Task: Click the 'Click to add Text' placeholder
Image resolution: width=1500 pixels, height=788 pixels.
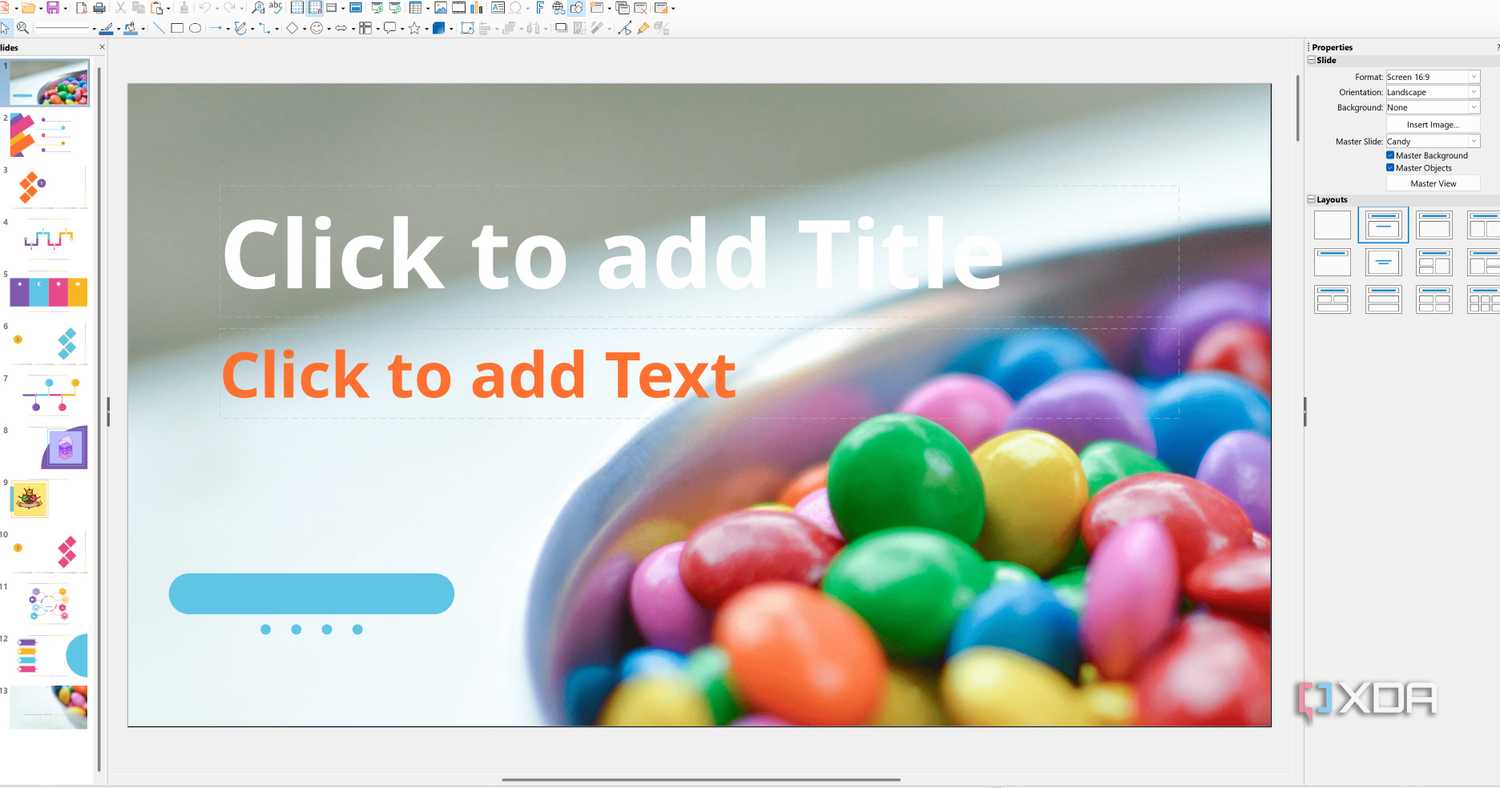Action: tap(699, 373)
